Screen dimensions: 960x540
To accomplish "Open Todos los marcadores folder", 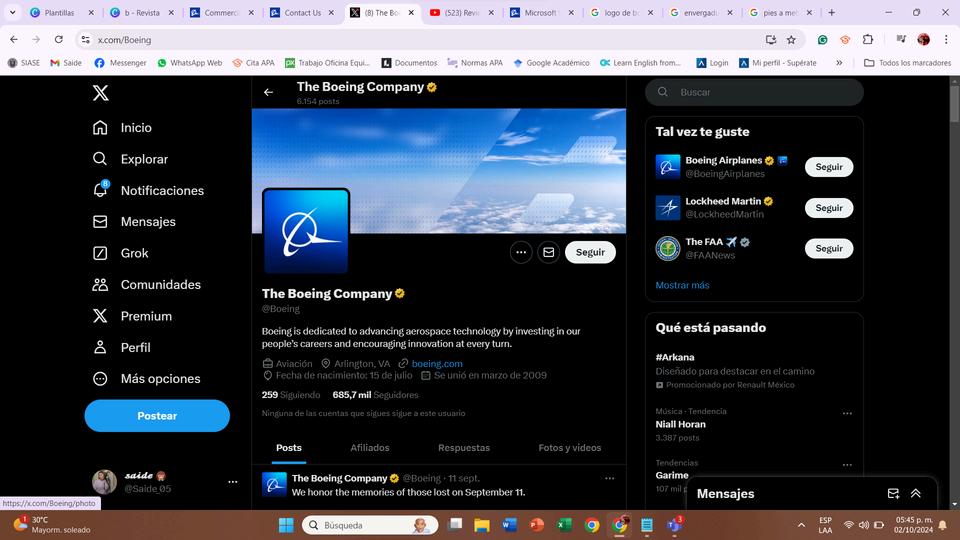I will (x=907, y=62).
